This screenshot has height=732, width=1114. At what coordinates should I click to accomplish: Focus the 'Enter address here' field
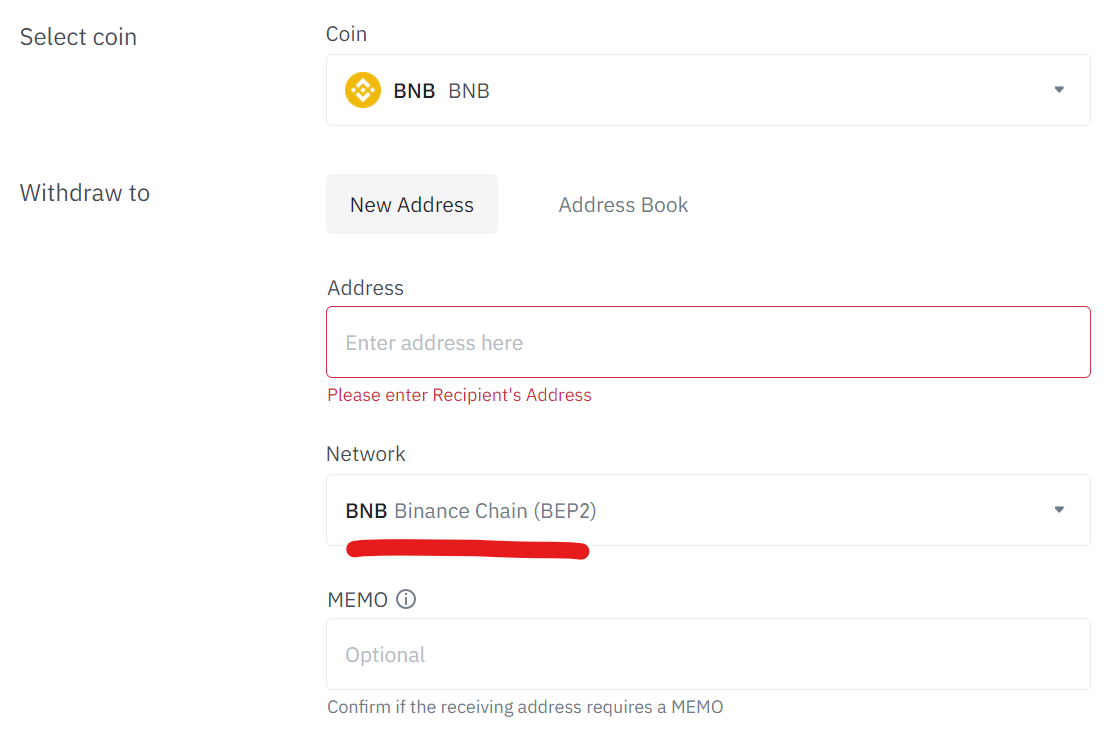coord(708,343)
